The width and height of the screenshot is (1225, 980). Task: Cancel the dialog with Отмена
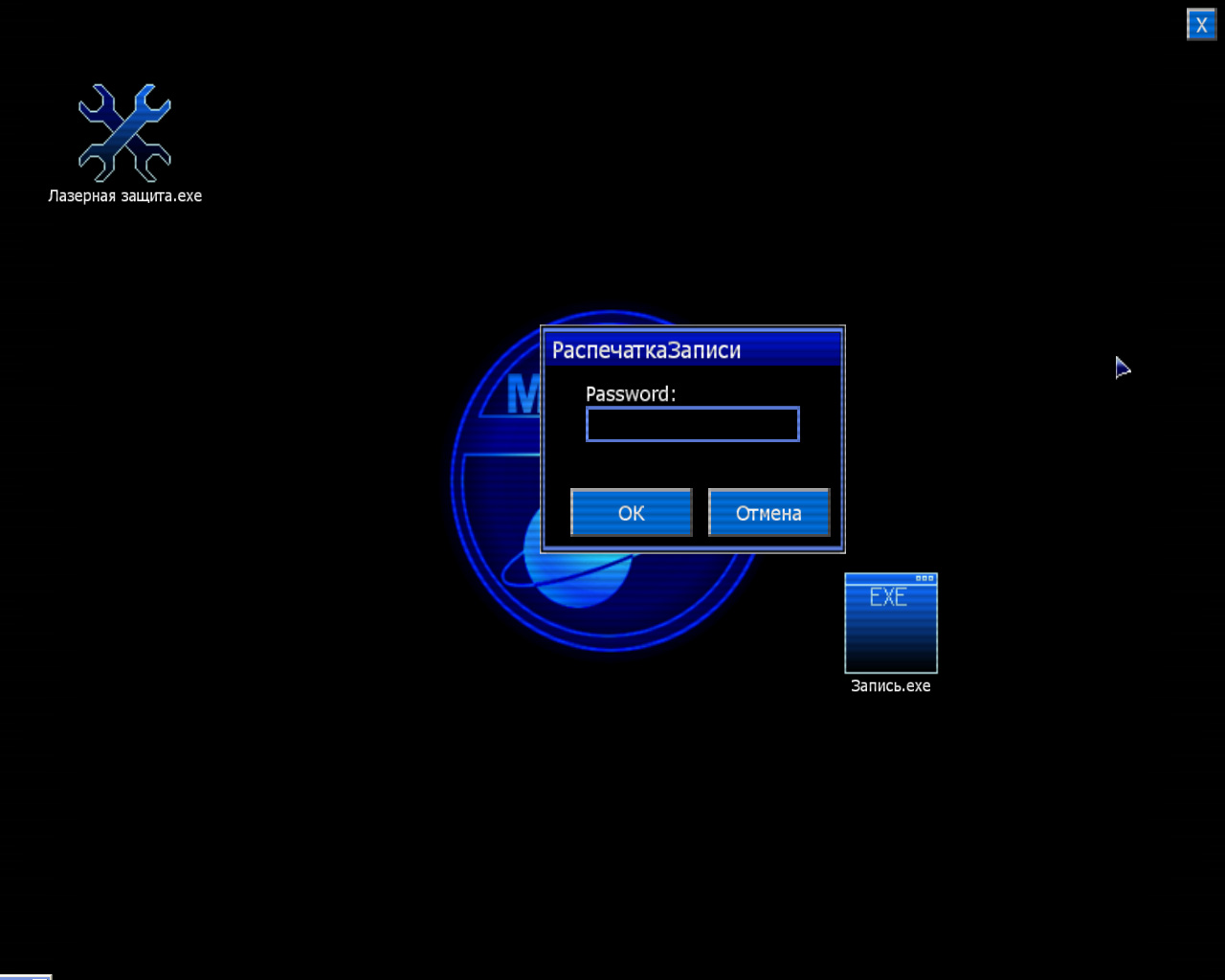(768, 513)
